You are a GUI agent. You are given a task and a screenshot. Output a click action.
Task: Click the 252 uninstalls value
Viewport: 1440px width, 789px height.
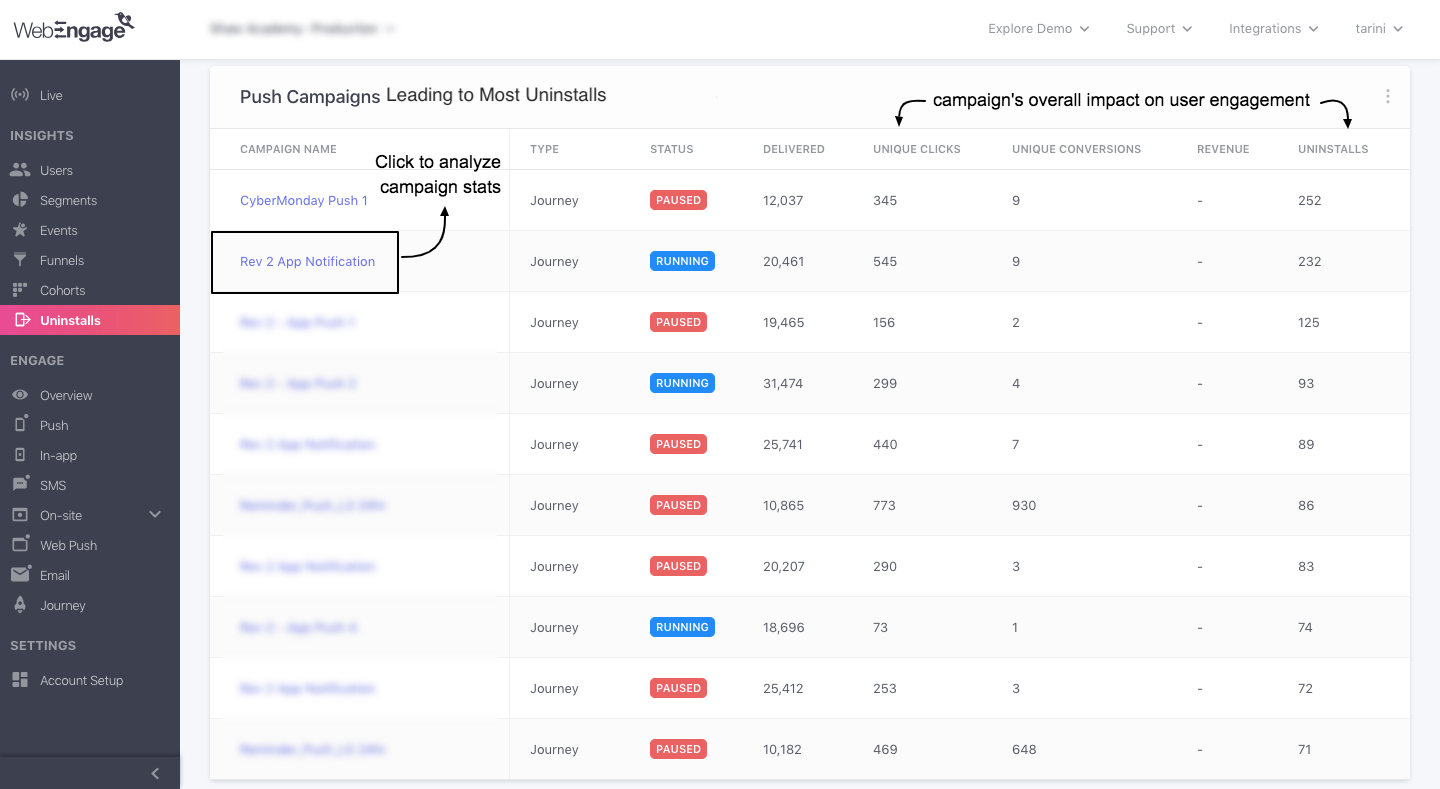[x=1310, y=200]
